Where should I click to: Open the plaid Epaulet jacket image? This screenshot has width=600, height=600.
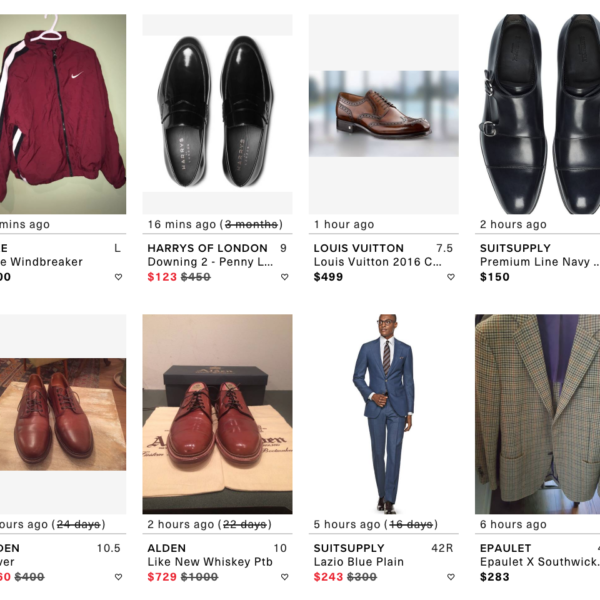537,415
